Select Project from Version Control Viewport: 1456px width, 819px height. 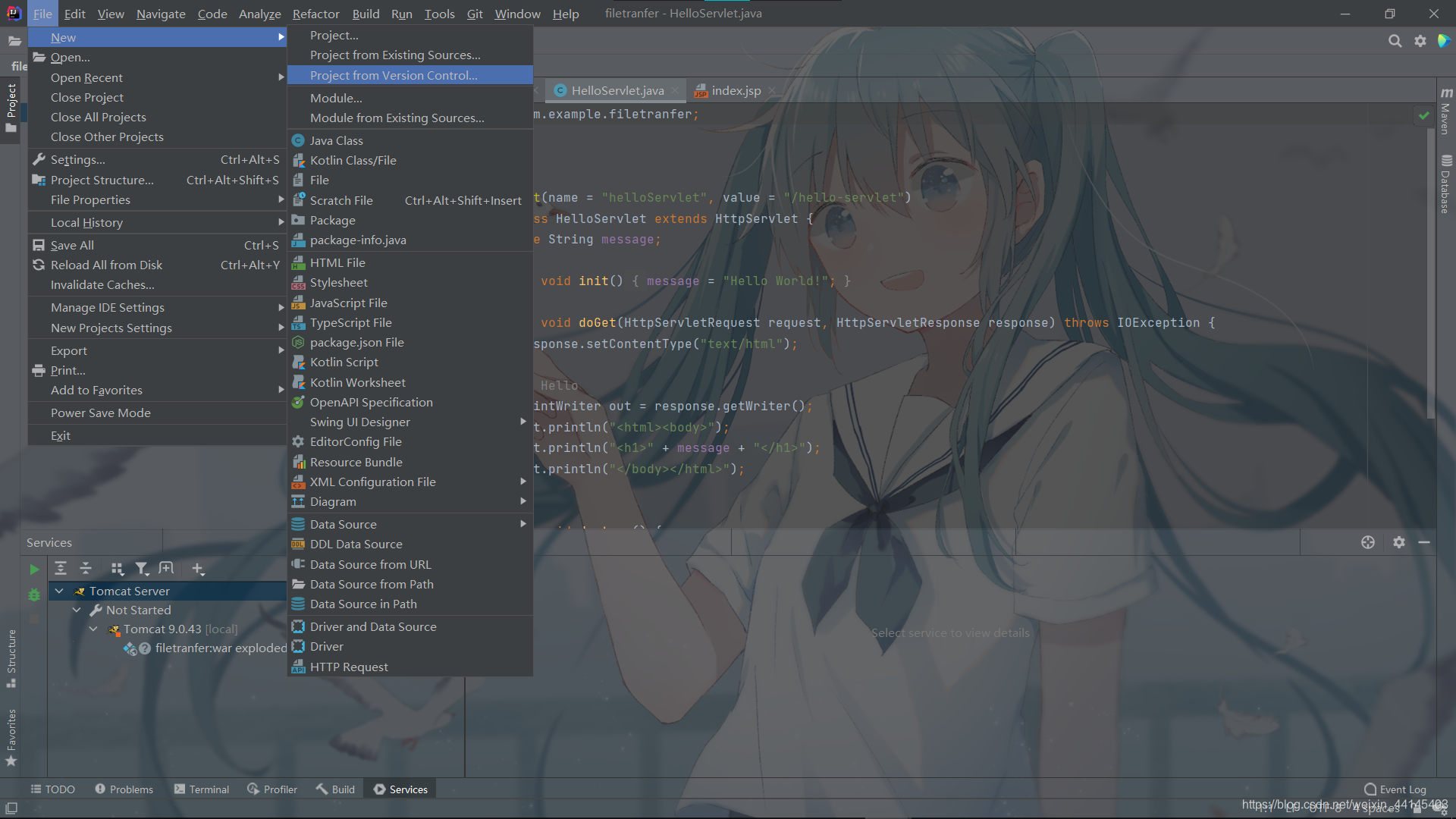click(394, 76)
